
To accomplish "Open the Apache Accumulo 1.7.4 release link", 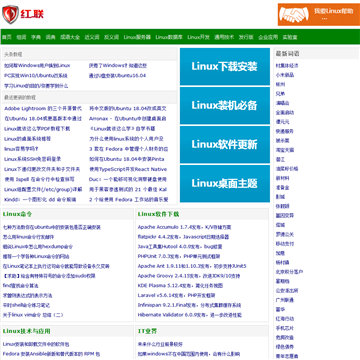I will coord(184,227).
